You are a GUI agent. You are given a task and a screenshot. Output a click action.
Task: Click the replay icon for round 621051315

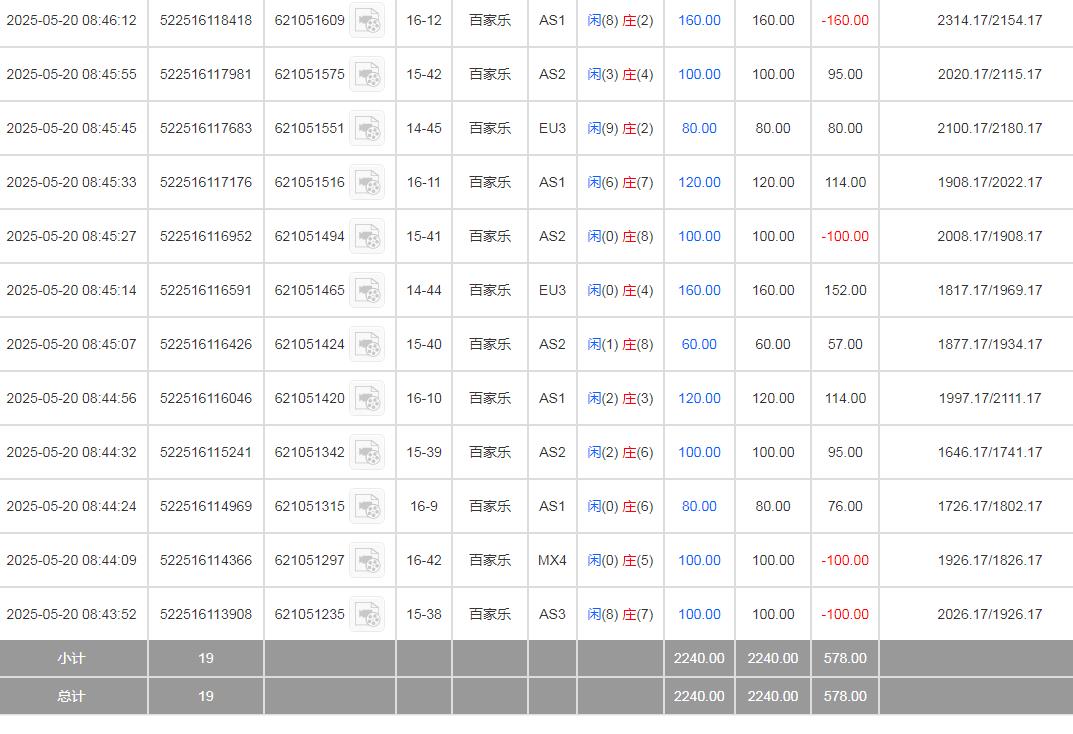click(x=367, y=506)
